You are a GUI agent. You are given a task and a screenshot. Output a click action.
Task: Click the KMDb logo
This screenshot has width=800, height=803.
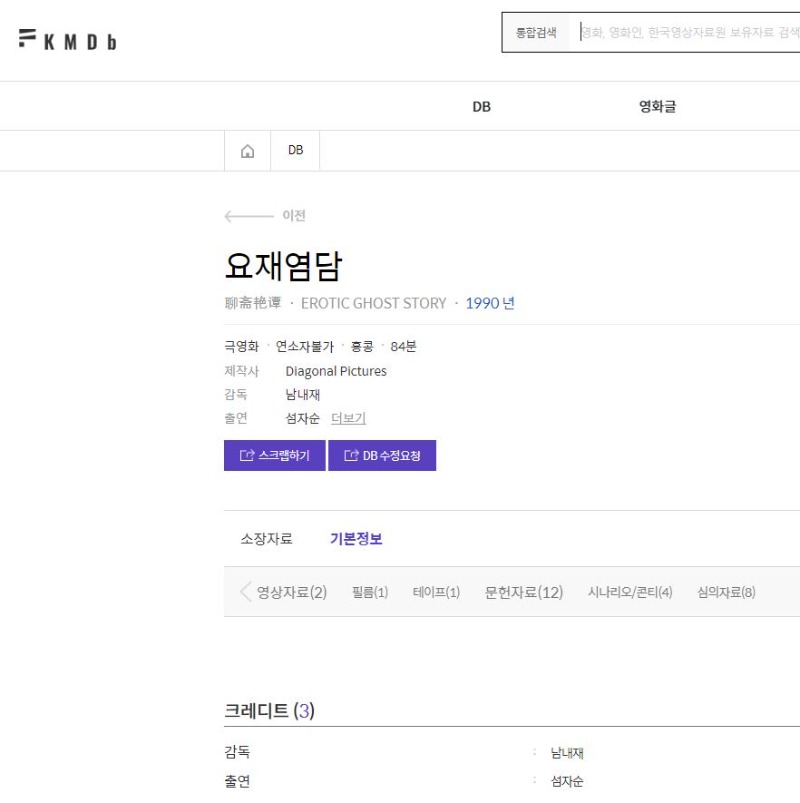click(67, 40)
